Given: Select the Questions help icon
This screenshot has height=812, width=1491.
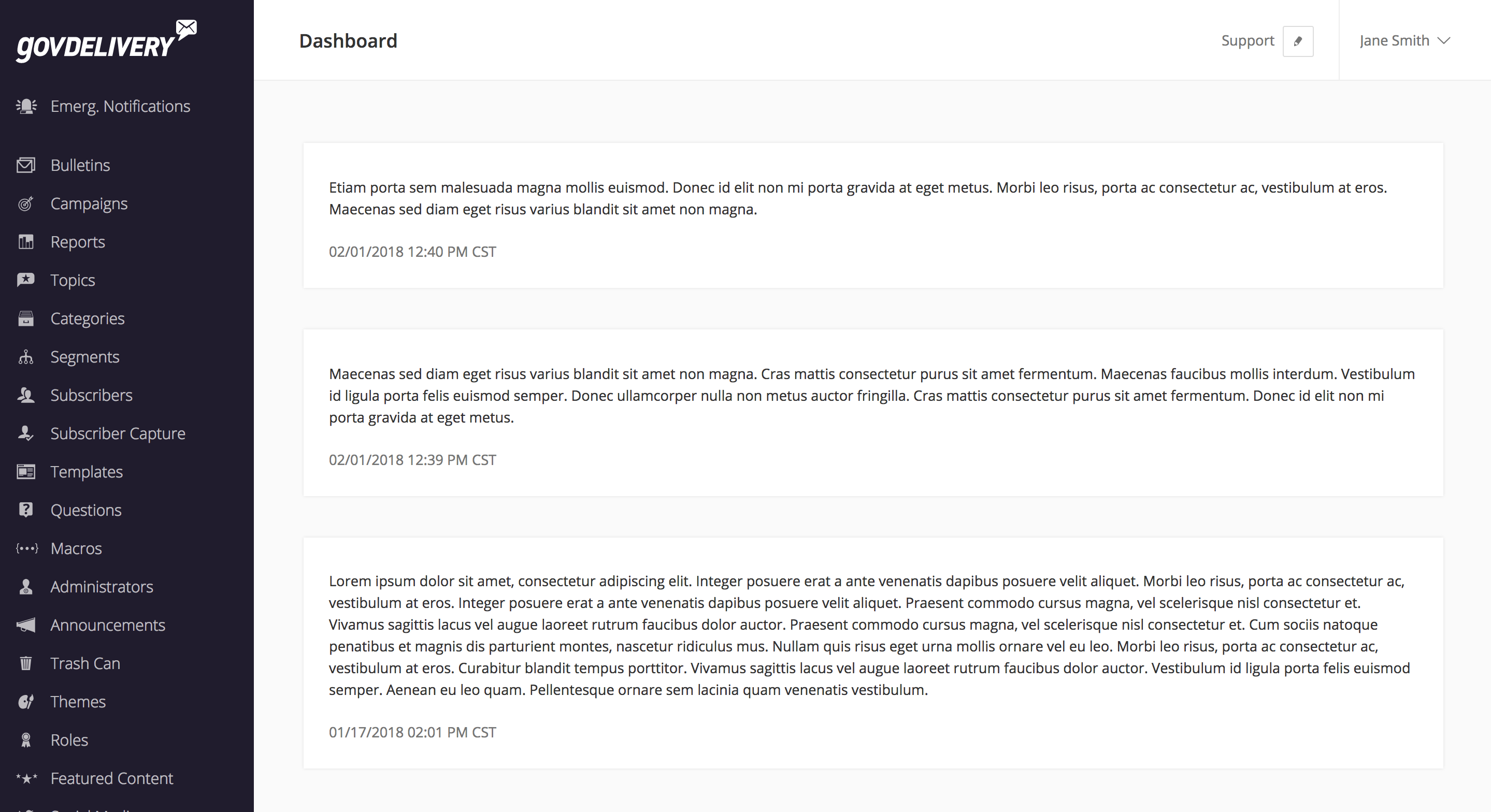Looking at the screenshot, I should tap(26, 510).
